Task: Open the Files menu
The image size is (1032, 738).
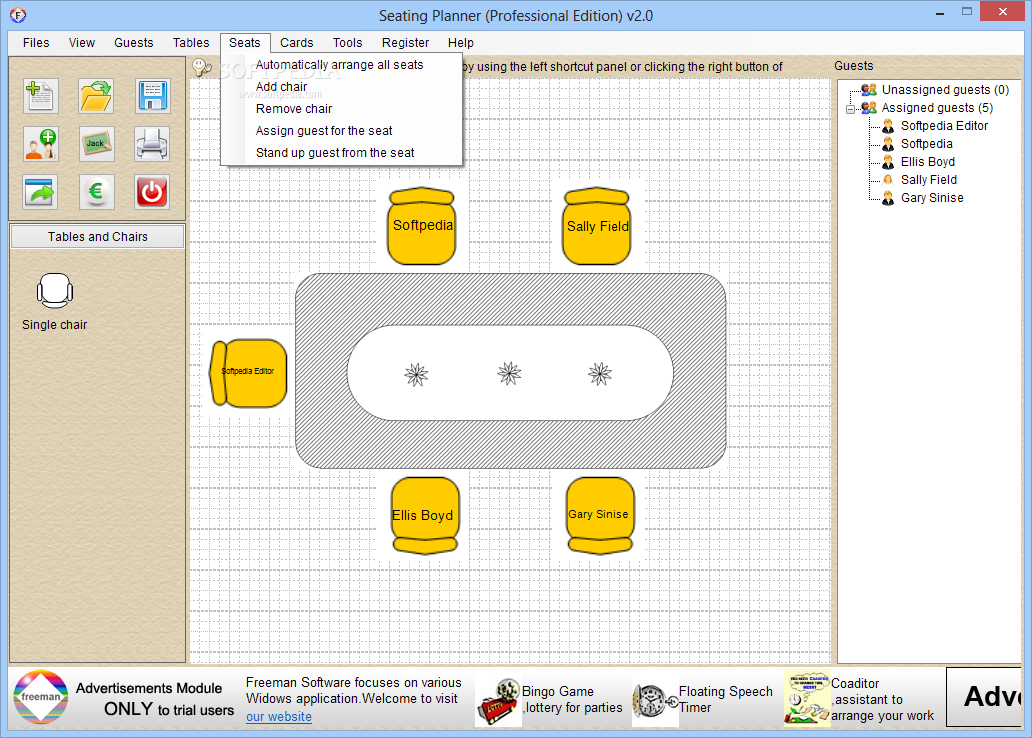Action: coord(36,43)
